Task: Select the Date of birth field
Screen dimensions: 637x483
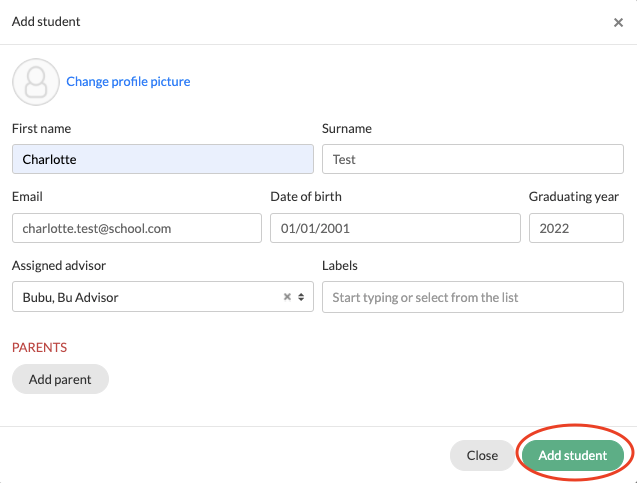Action: [x=395, y=228]
